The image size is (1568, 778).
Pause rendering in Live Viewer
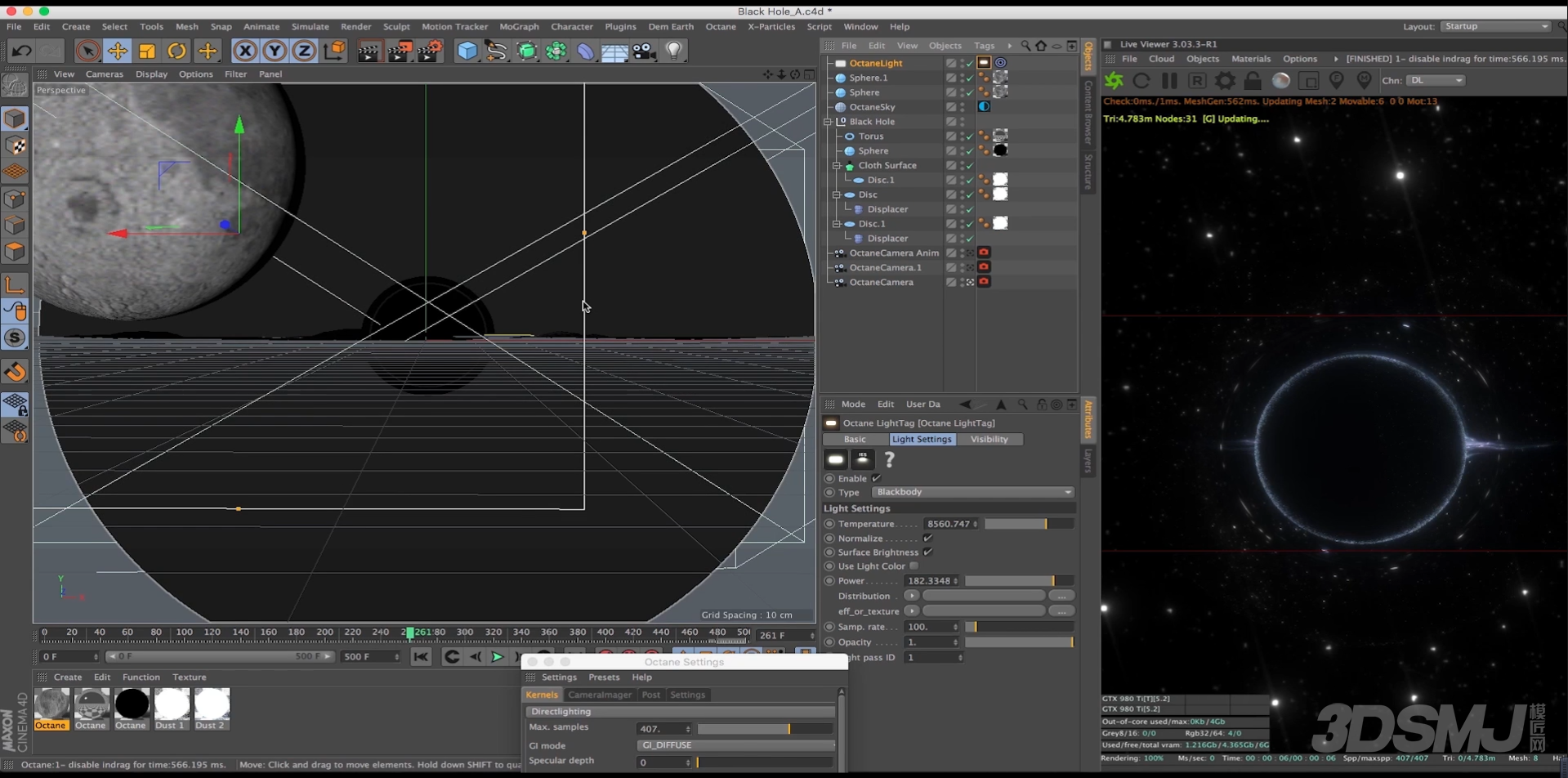coord(1169,80)
